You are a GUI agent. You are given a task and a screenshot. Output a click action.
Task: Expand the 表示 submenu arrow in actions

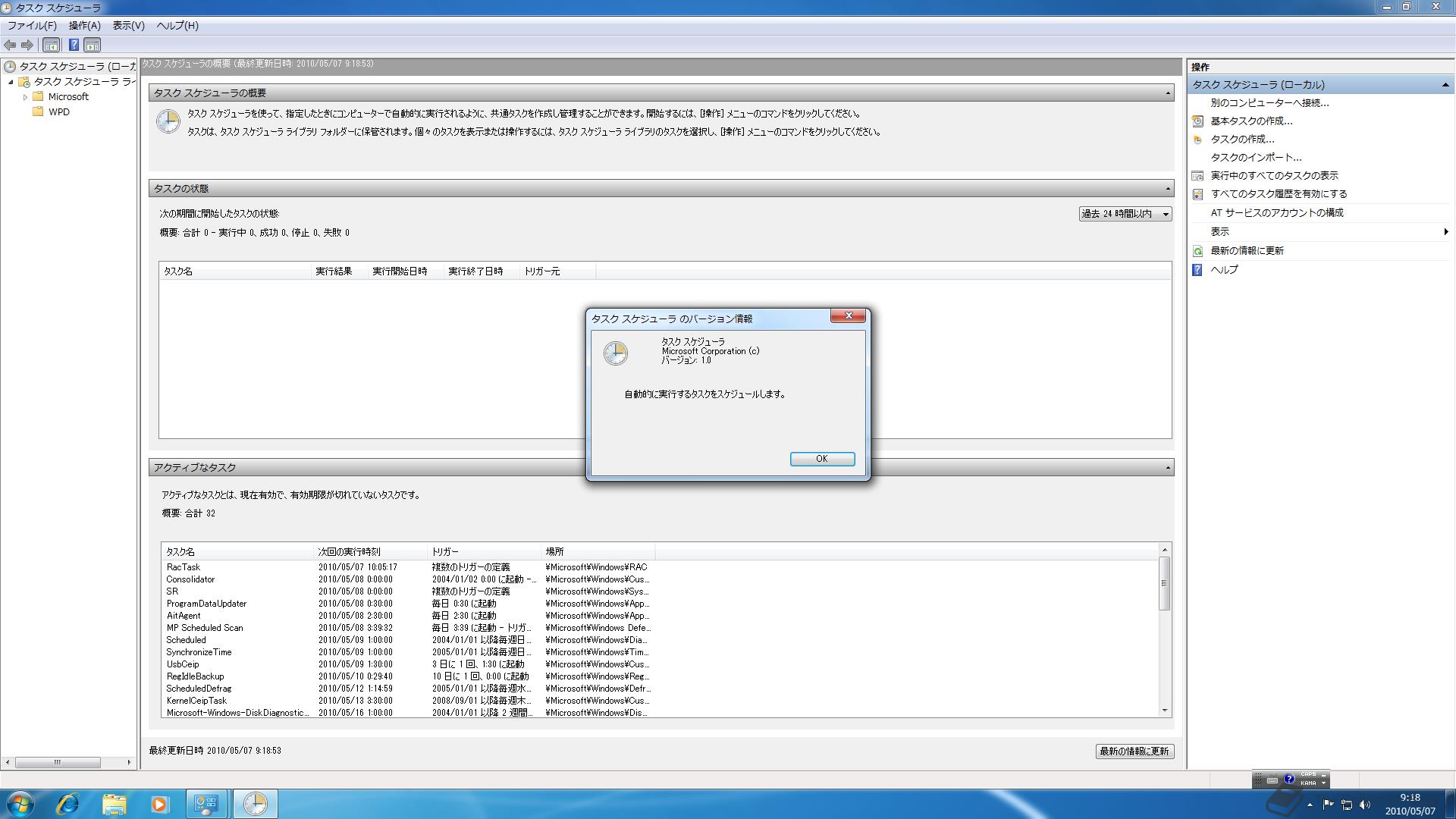(x=1446, y=232)
